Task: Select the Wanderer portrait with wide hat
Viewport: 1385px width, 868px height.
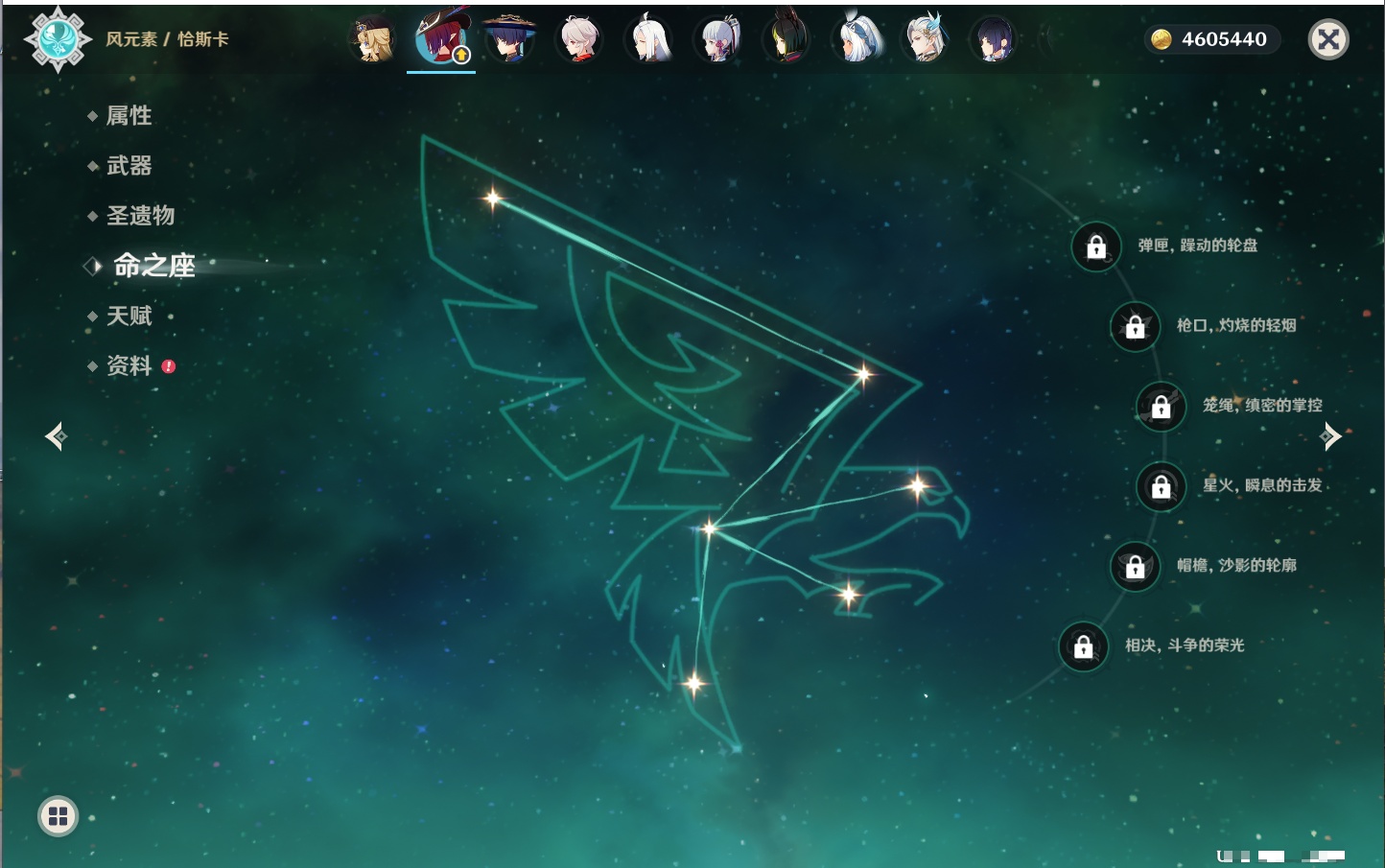Action: pos(509,39)
